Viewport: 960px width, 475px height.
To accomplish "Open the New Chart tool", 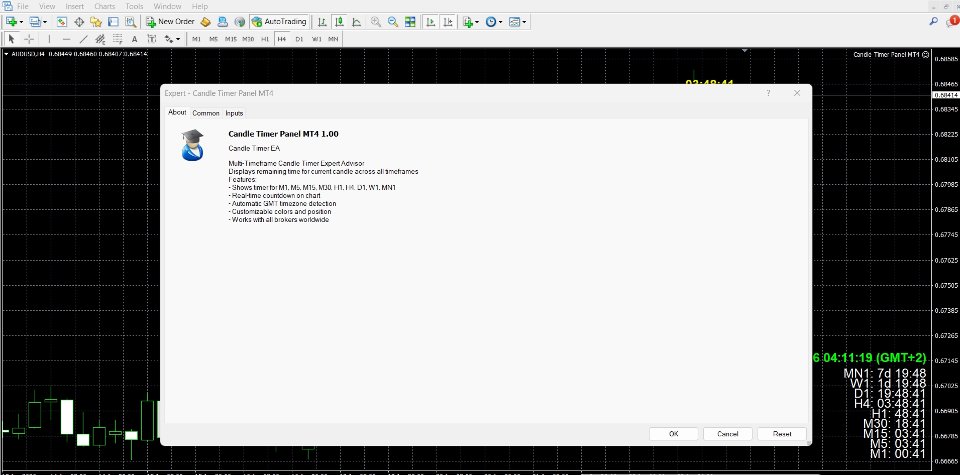I will click(x=12, y=21).
